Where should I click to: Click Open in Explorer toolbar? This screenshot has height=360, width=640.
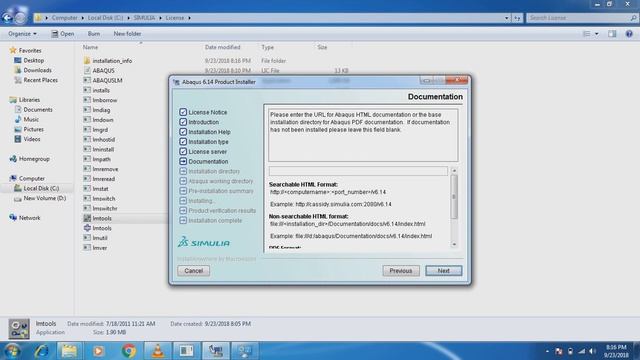[x=63, y=33]
